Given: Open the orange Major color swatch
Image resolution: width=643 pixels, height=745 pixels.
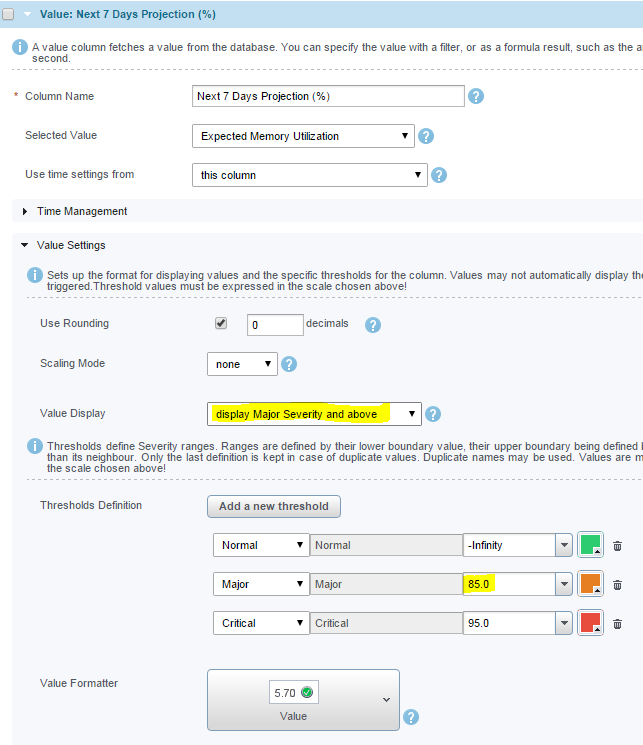Looking at the screenshot, I should click(590, 585).
